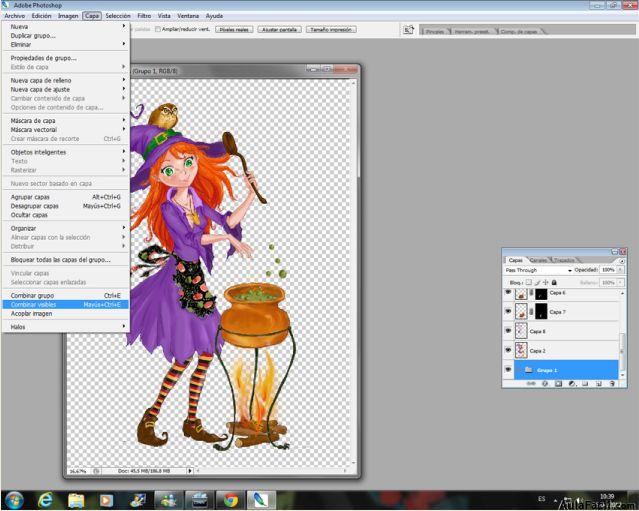This screenshot has width=639, height=511.
Task: Open Propiedades de grupo... entry
Action: pyautogui.click(x=65, y=58)
